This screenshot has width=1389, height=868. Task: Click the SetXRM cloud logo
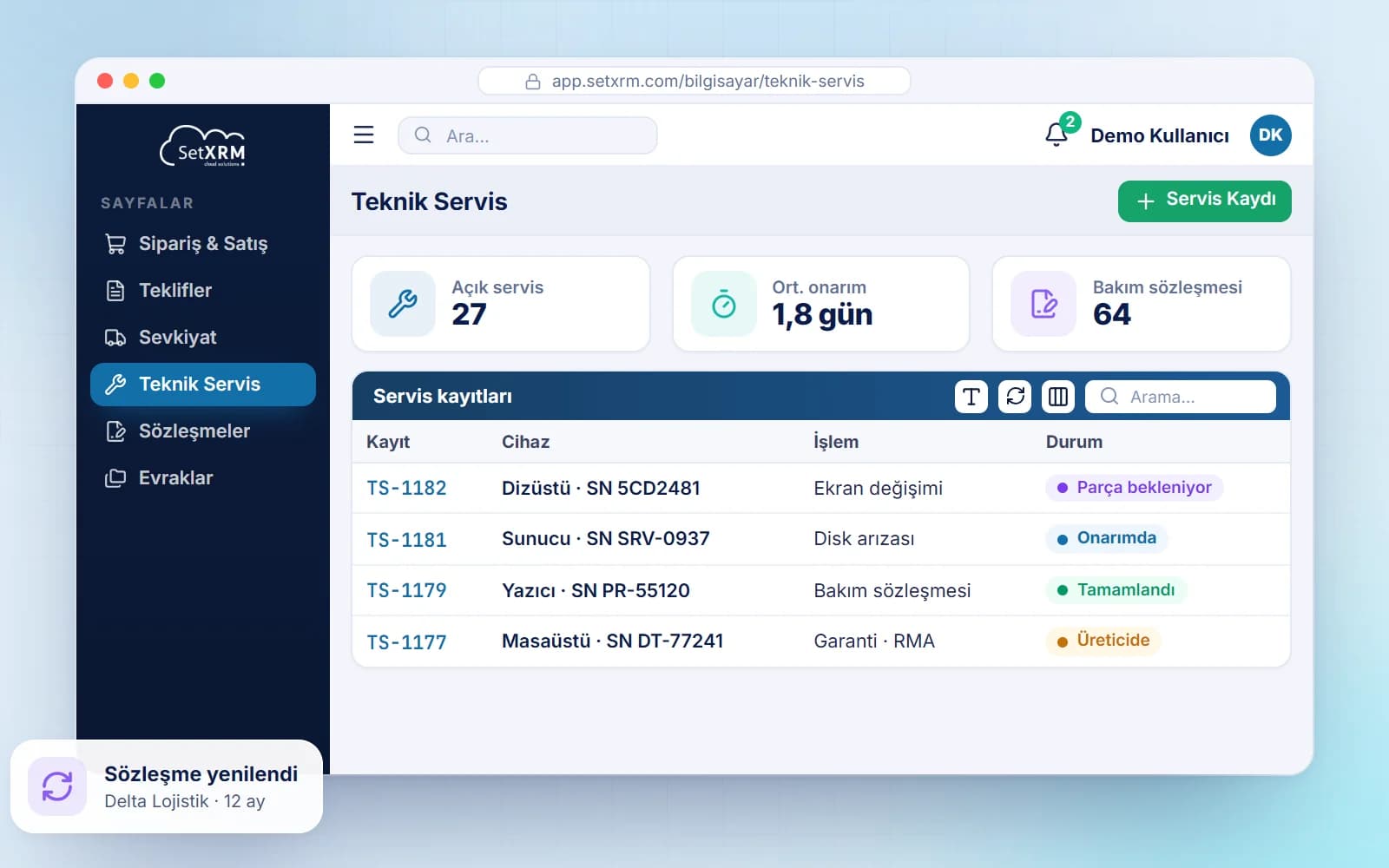[x=203, y=147]
